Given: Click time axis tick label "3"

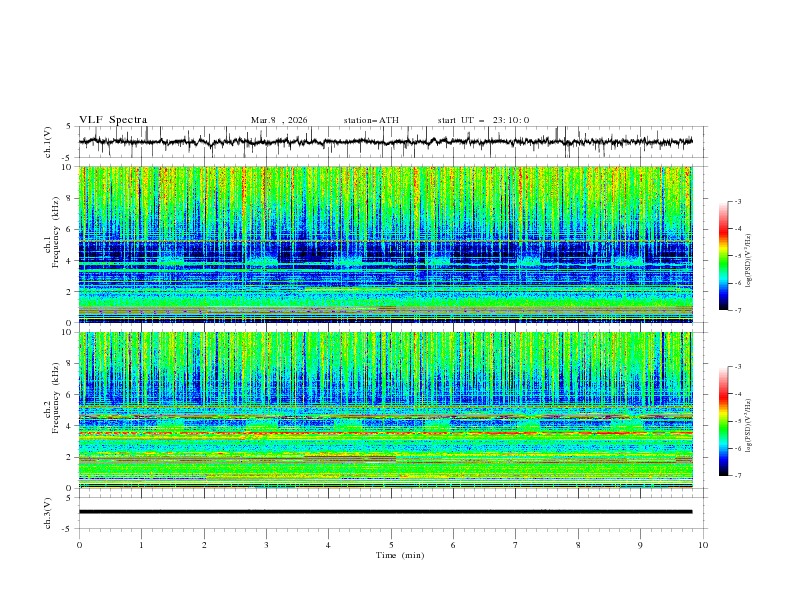Looking at the screenshot, I should click(x=266, y=545).
